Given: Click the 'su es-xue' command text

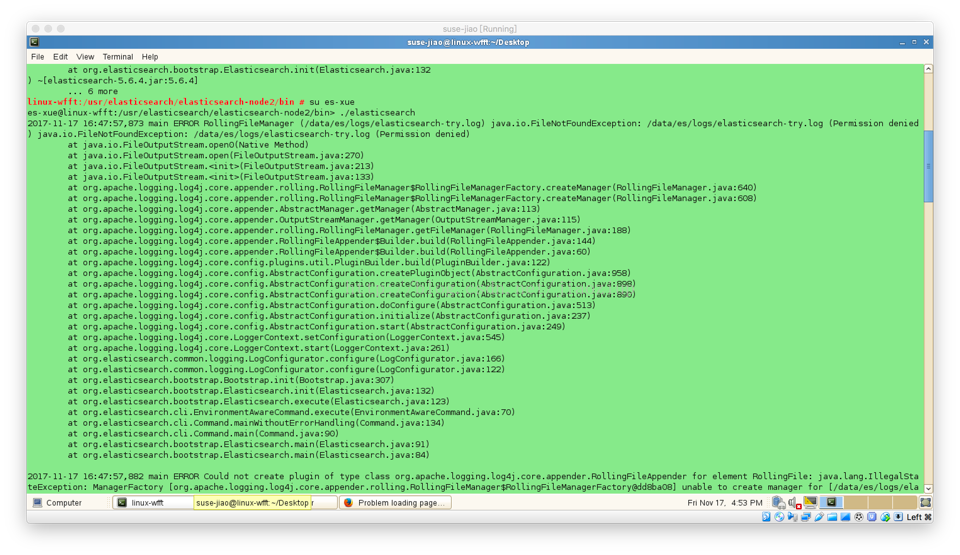Looking at the screenshot, I should pyautogui.click(x=332, y=102).
